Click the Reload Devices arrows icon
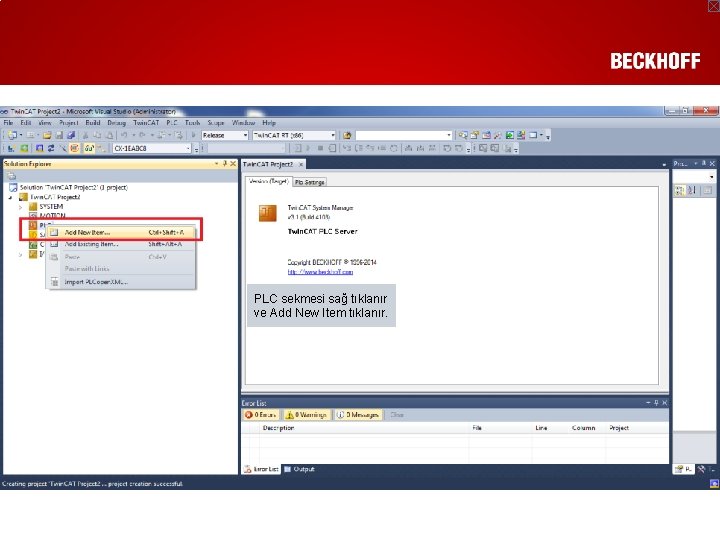Viewport: 720px width, 540px height. [51, 148]
